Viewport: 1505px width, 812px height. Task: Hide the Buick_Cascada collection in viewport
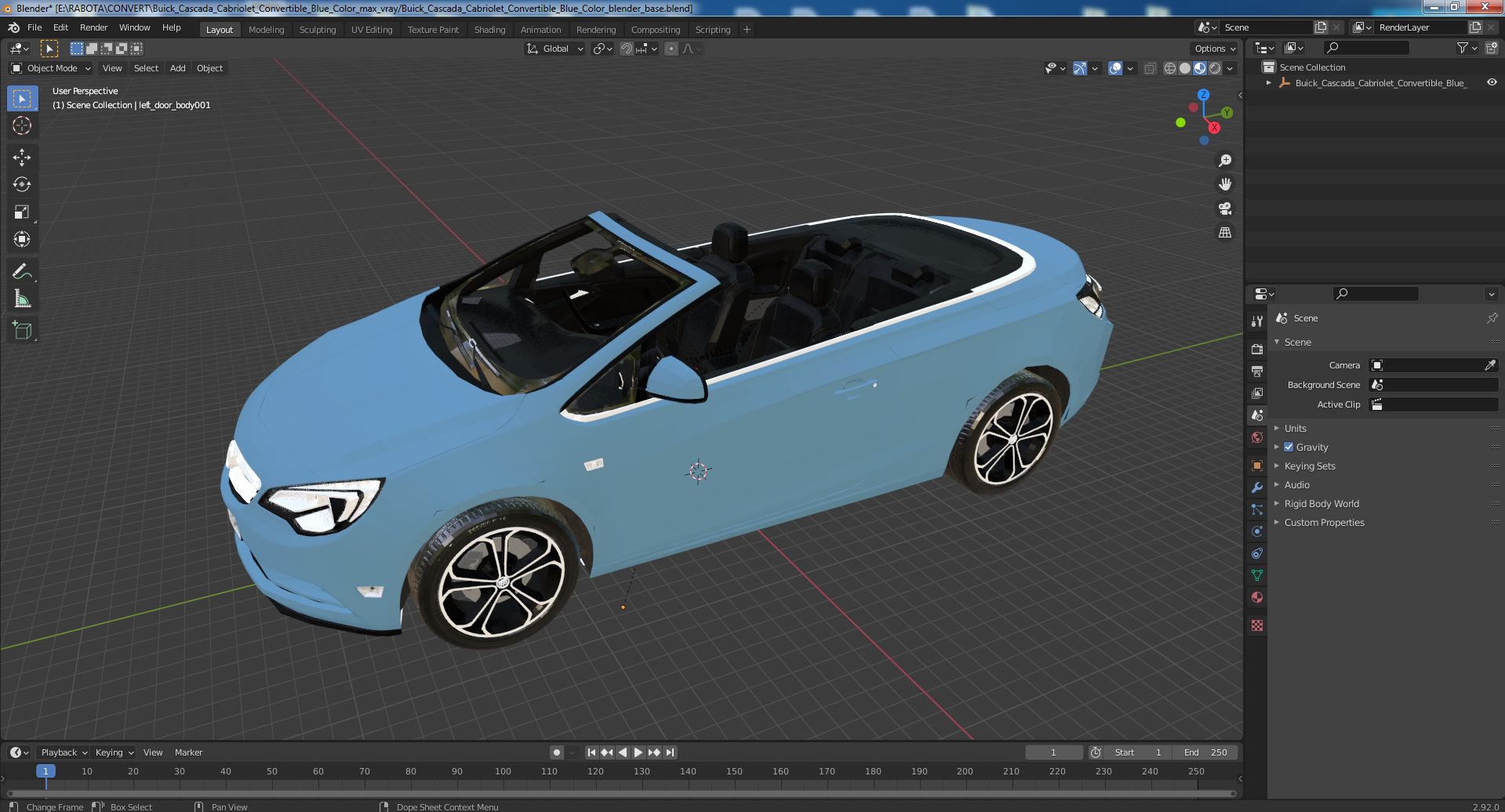click(1492, 82)
